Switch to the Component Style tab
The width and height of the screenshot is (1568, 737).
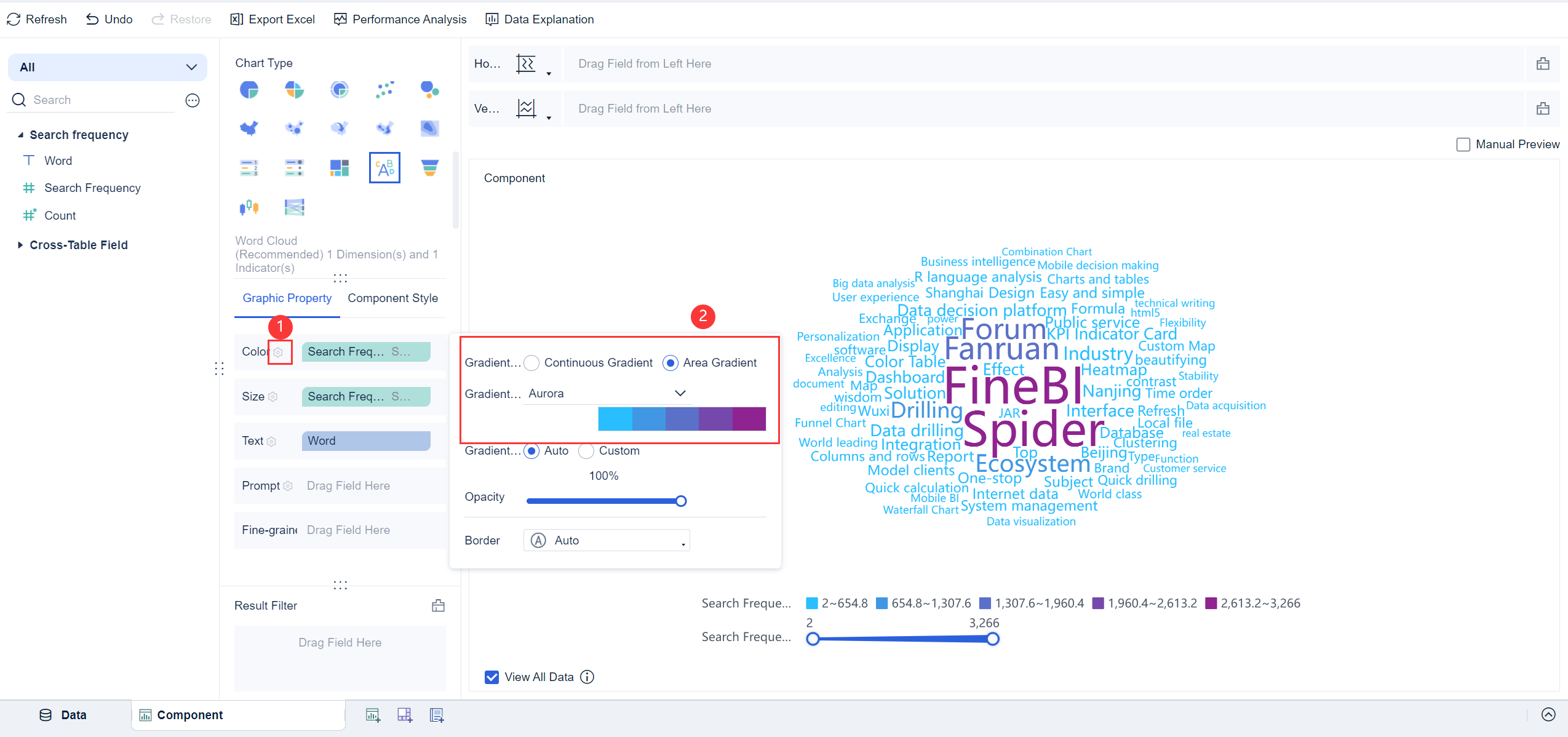392,298
